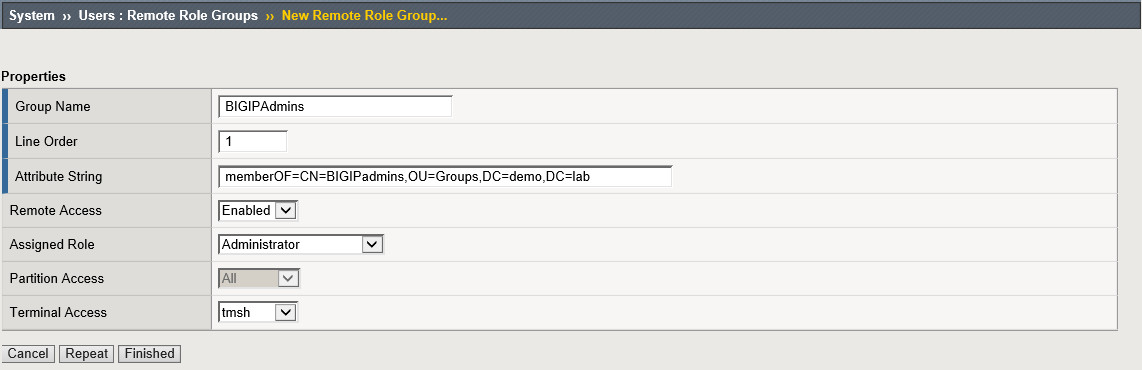Viewport: 1142px width, 370px height.
Task: Expand the Assigned Role dropdown
Action: (301, 245)
